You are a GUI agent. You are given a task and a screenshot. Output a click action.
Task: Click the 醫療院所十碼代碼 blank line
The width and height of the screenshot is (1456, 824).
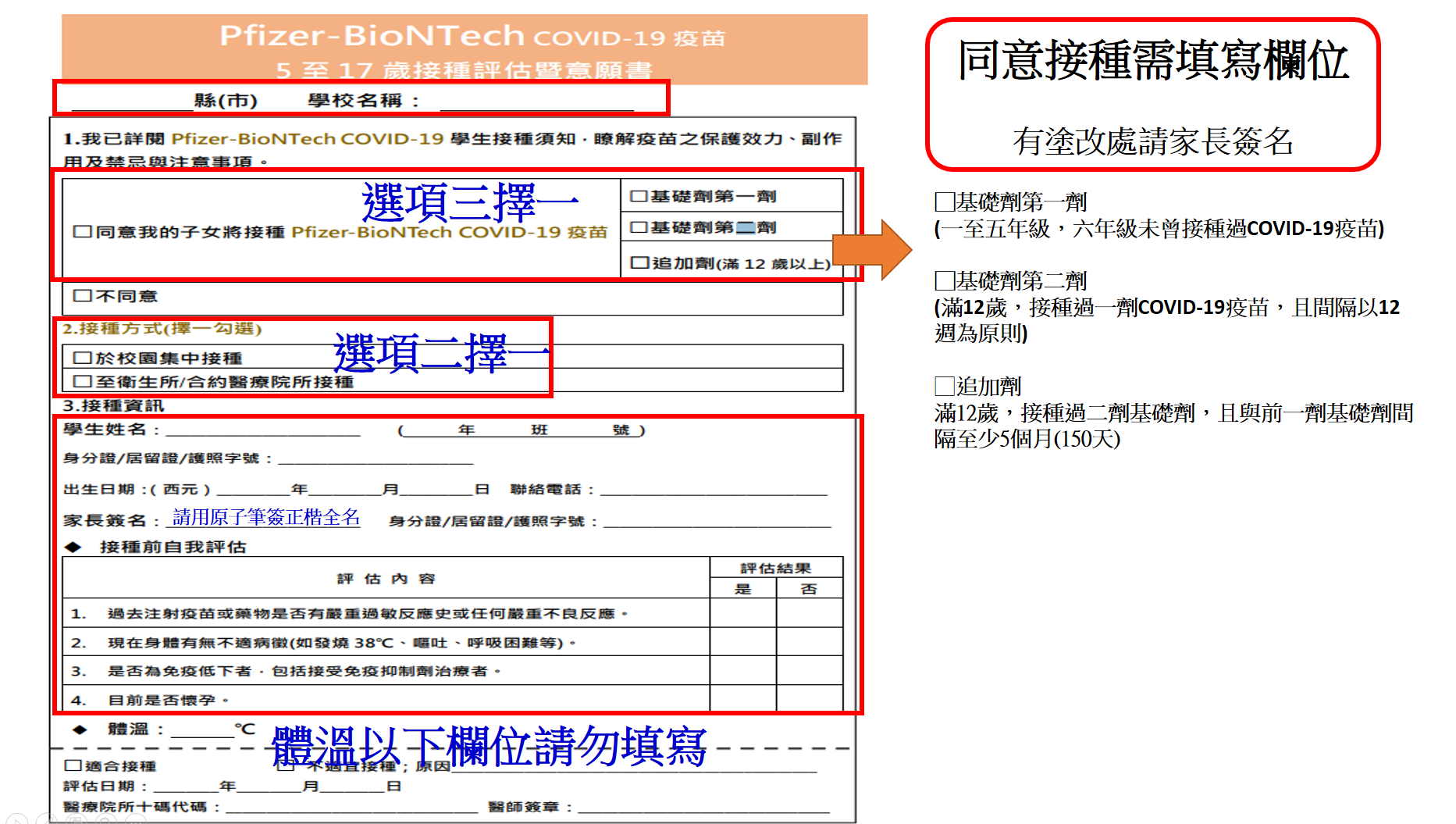[x=351, y=806]
